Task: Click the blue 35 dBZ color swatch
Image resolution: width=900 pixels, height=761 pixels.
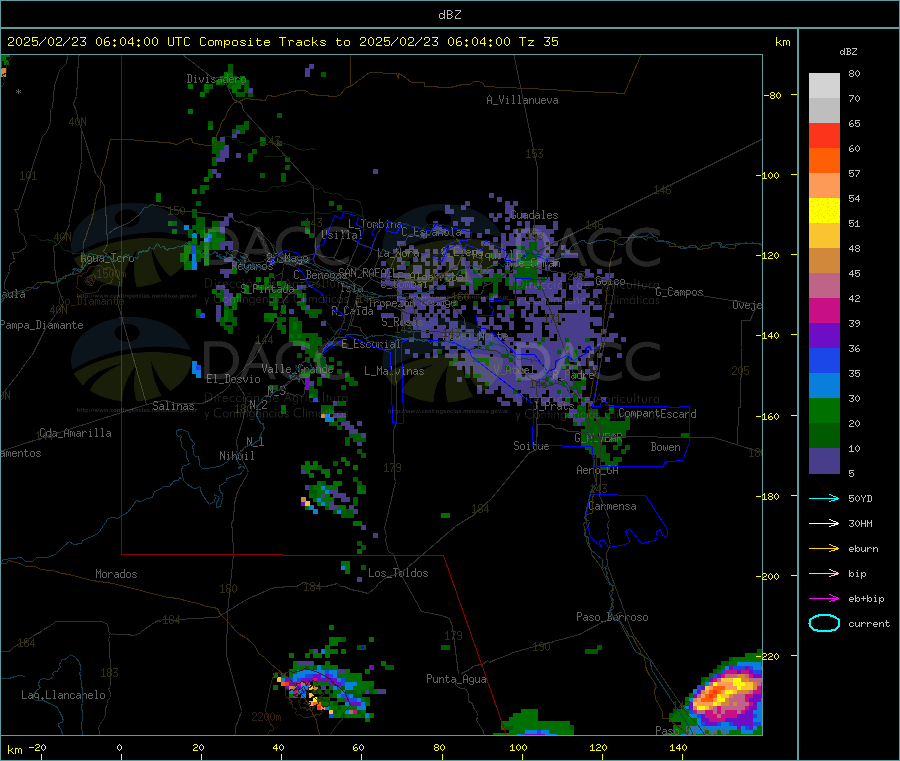Action: coord(824,360)
